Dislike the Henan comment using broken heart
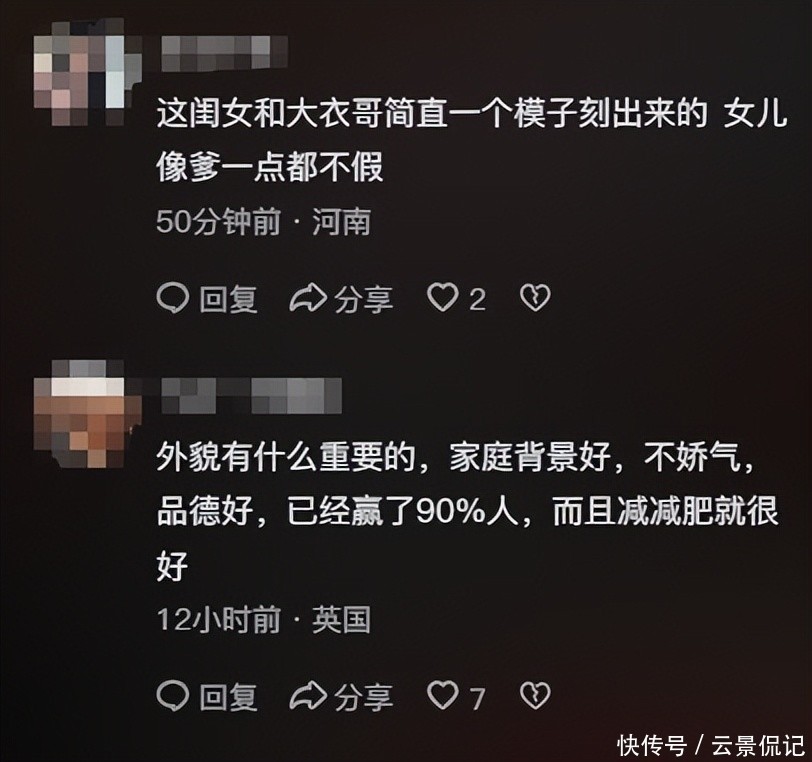812x762 pixels. pos(535,298)
